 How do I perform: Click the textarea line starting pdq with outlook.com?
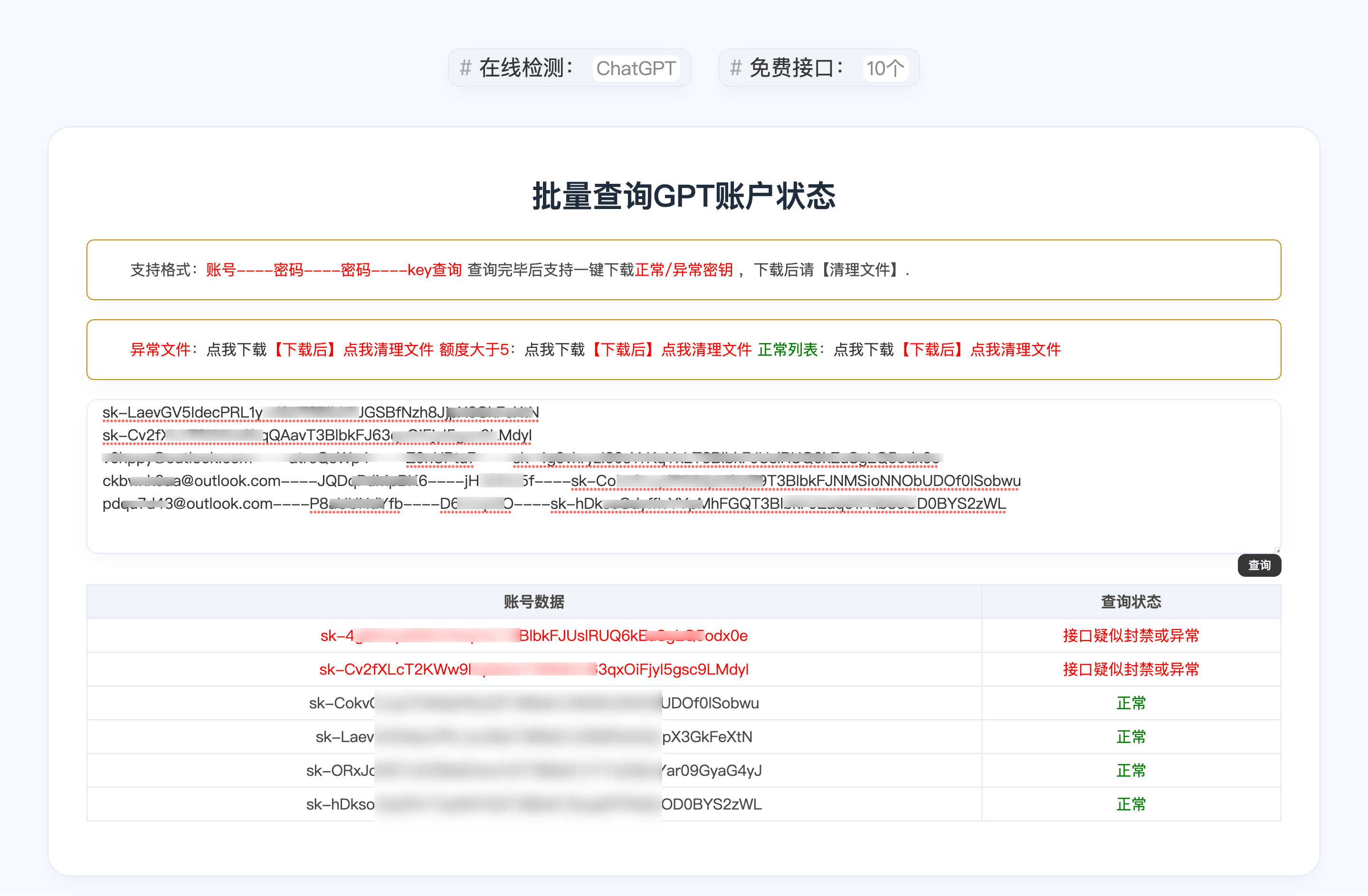coord(554,504)
